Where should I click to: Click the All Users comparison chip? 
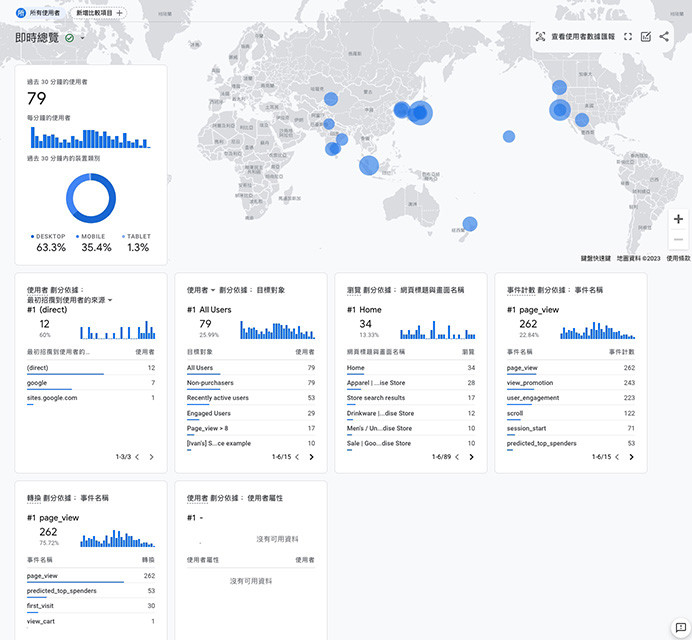(39, 13)
